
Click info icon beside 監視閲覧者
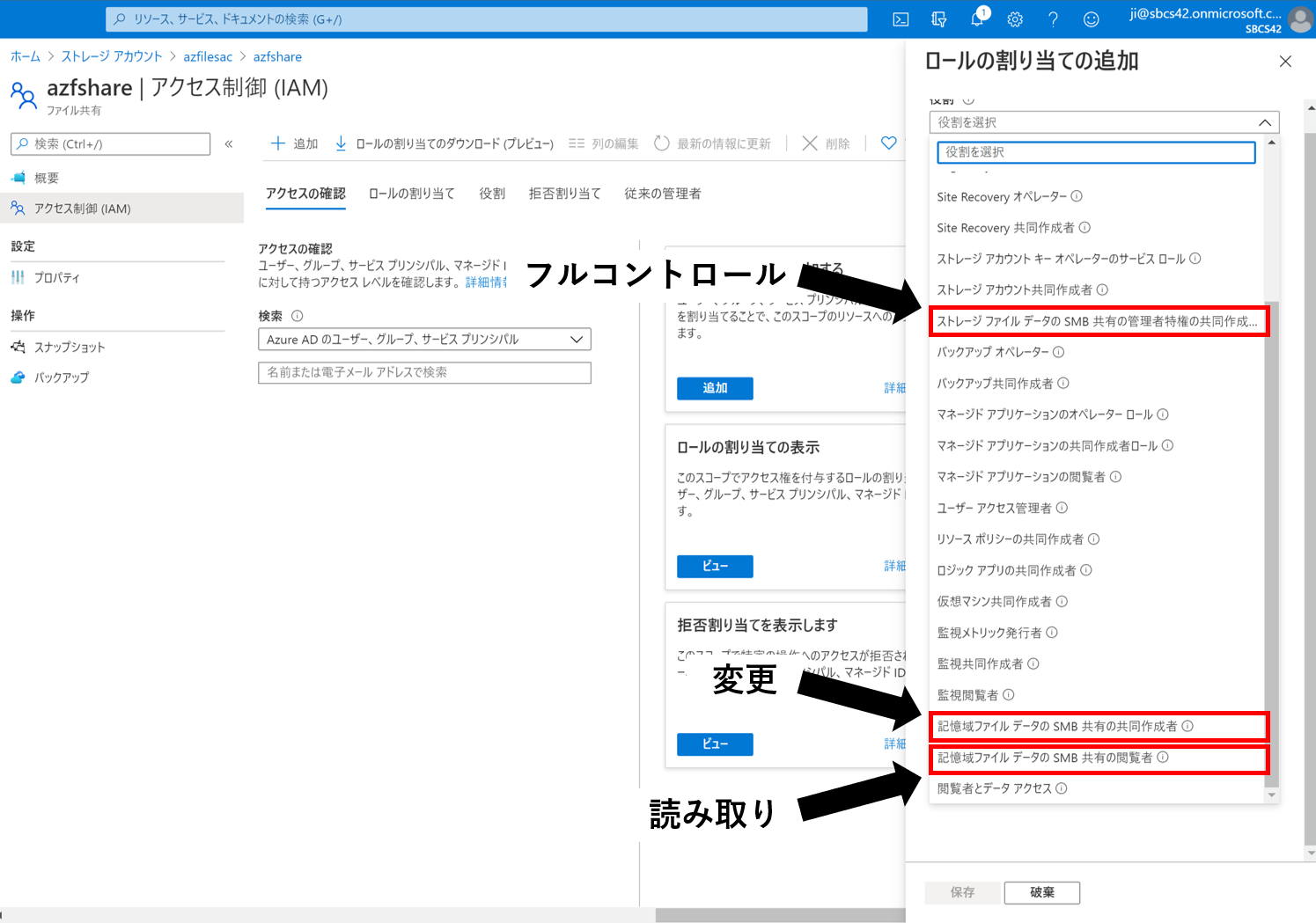pyautogui.click(x=1009, y=694)
